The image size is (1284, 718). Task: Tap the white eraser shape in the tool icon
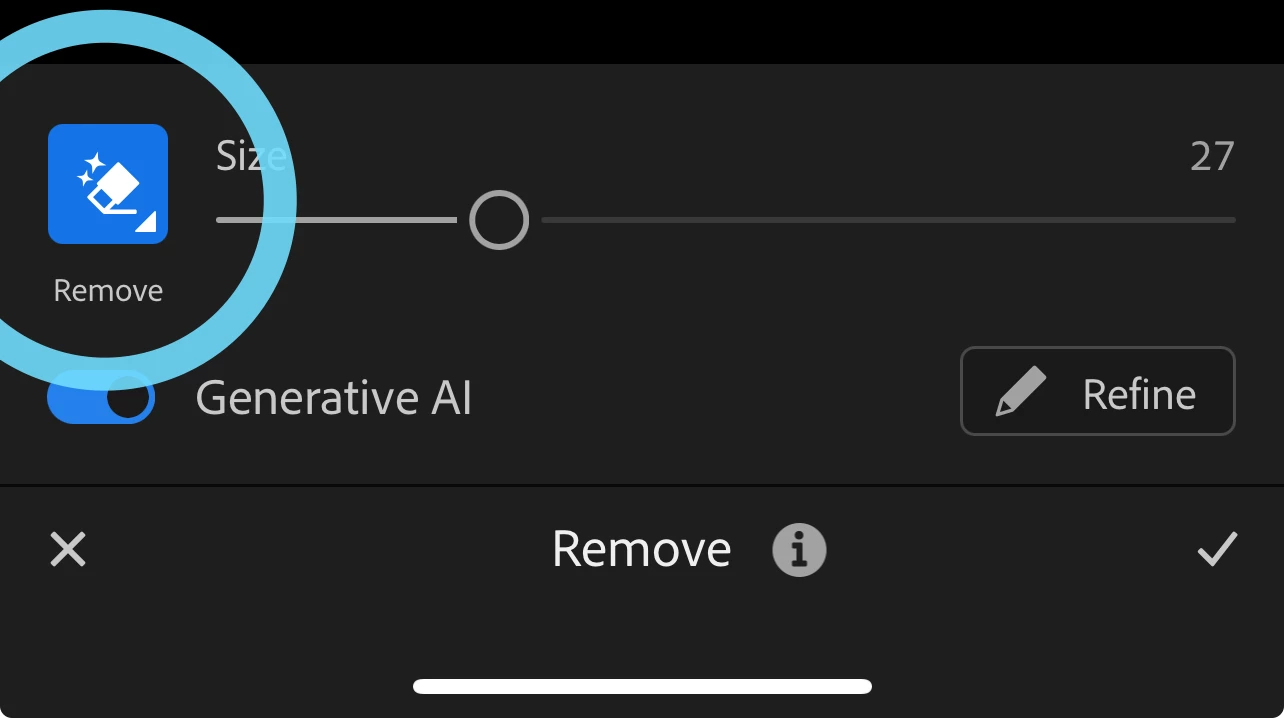115,190
